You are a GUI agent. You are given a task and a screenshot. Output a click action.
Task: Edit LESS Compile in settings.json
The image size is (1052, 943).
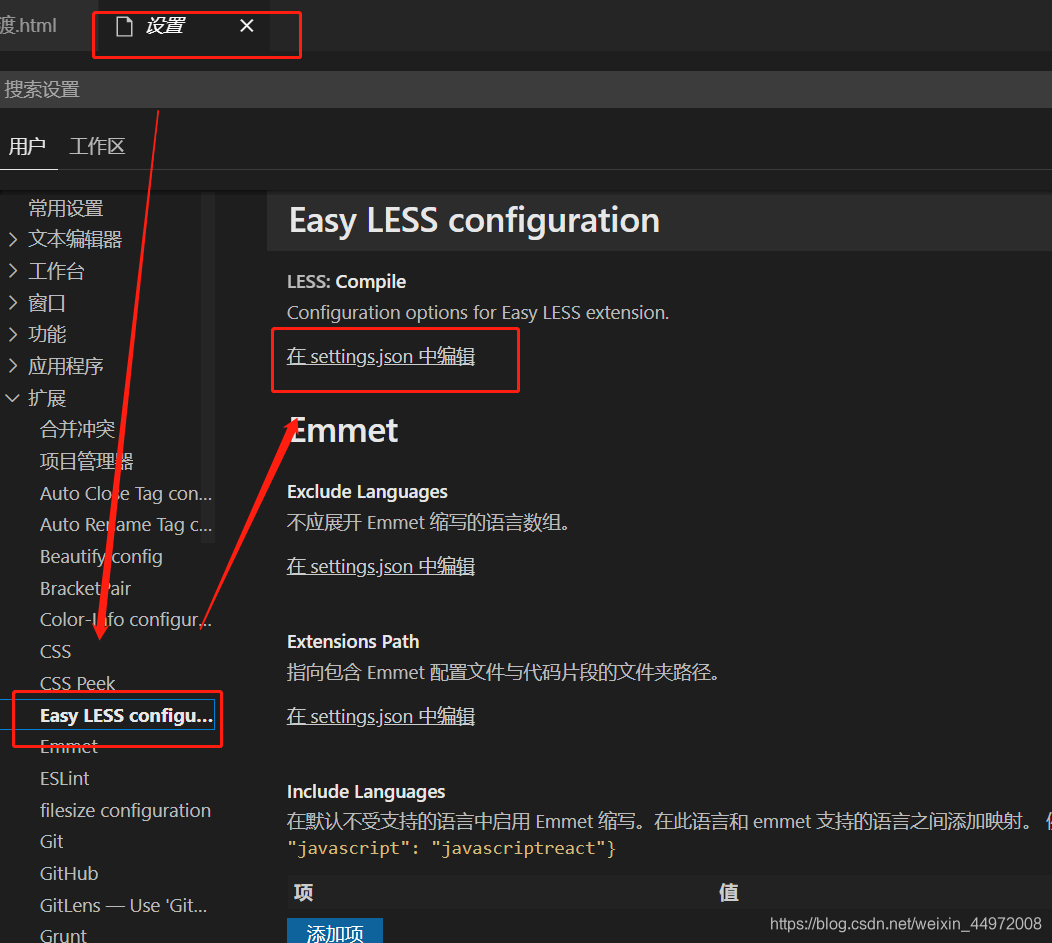pos(381,356)
